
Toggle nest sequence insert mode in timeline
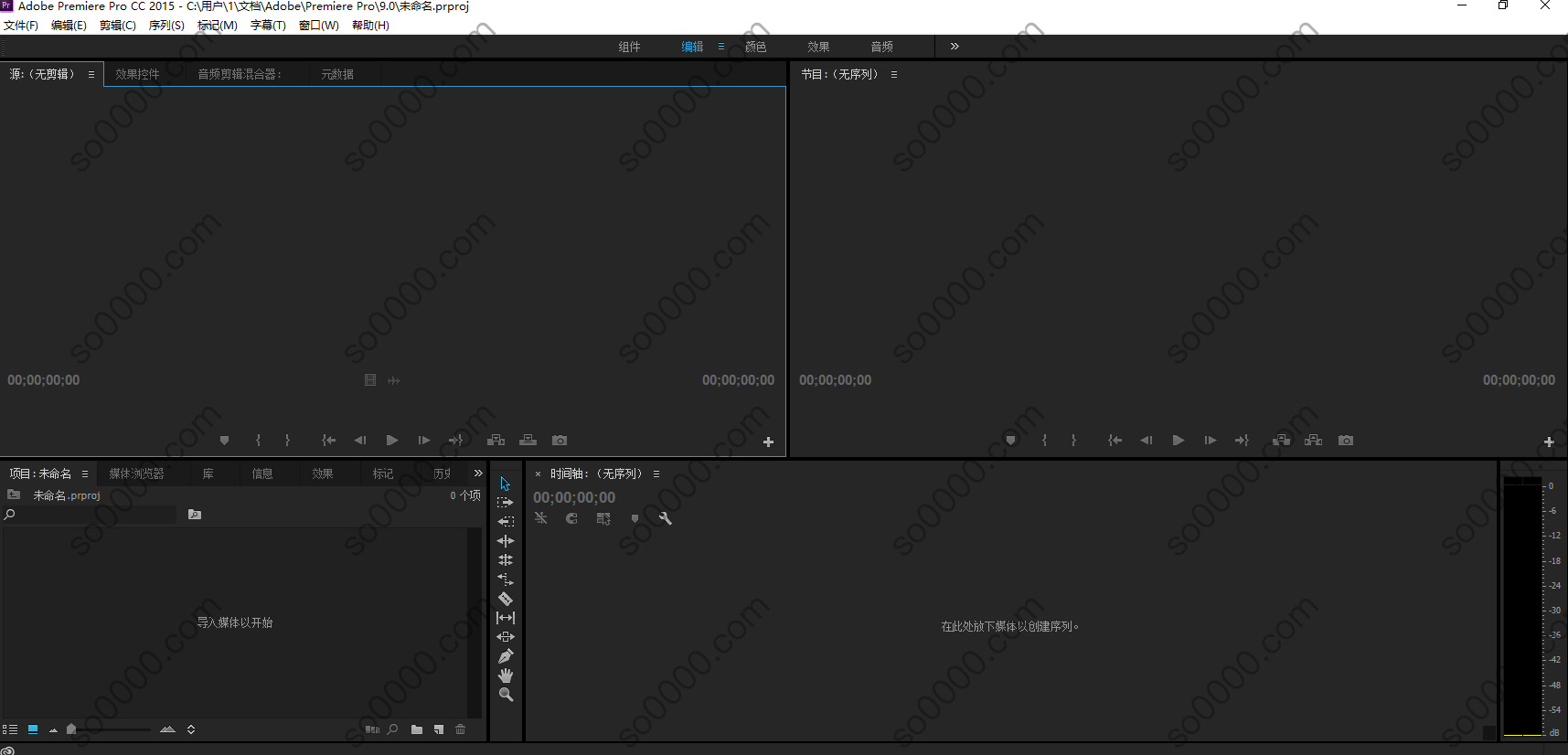tap(540, 518)
